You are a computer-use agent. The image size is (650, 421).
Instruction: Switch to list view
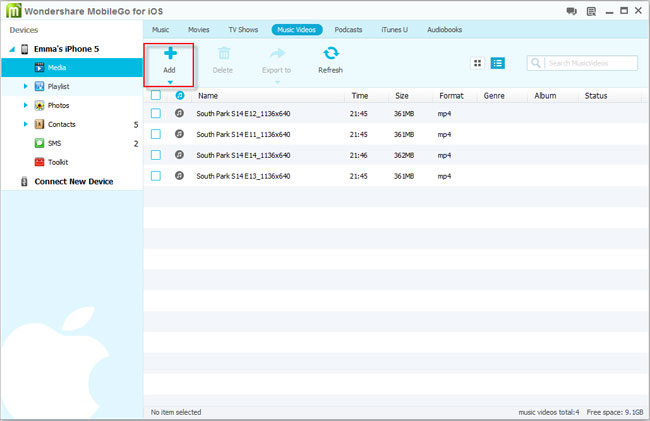497,63
